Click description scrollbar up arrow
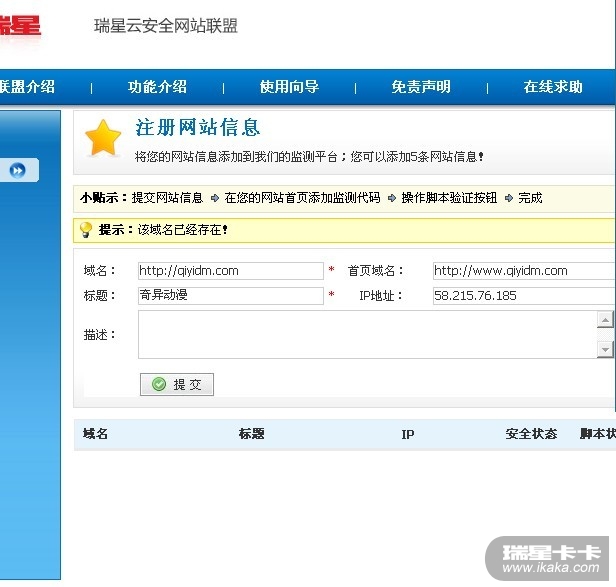616x587 pixels. [605, 320]
